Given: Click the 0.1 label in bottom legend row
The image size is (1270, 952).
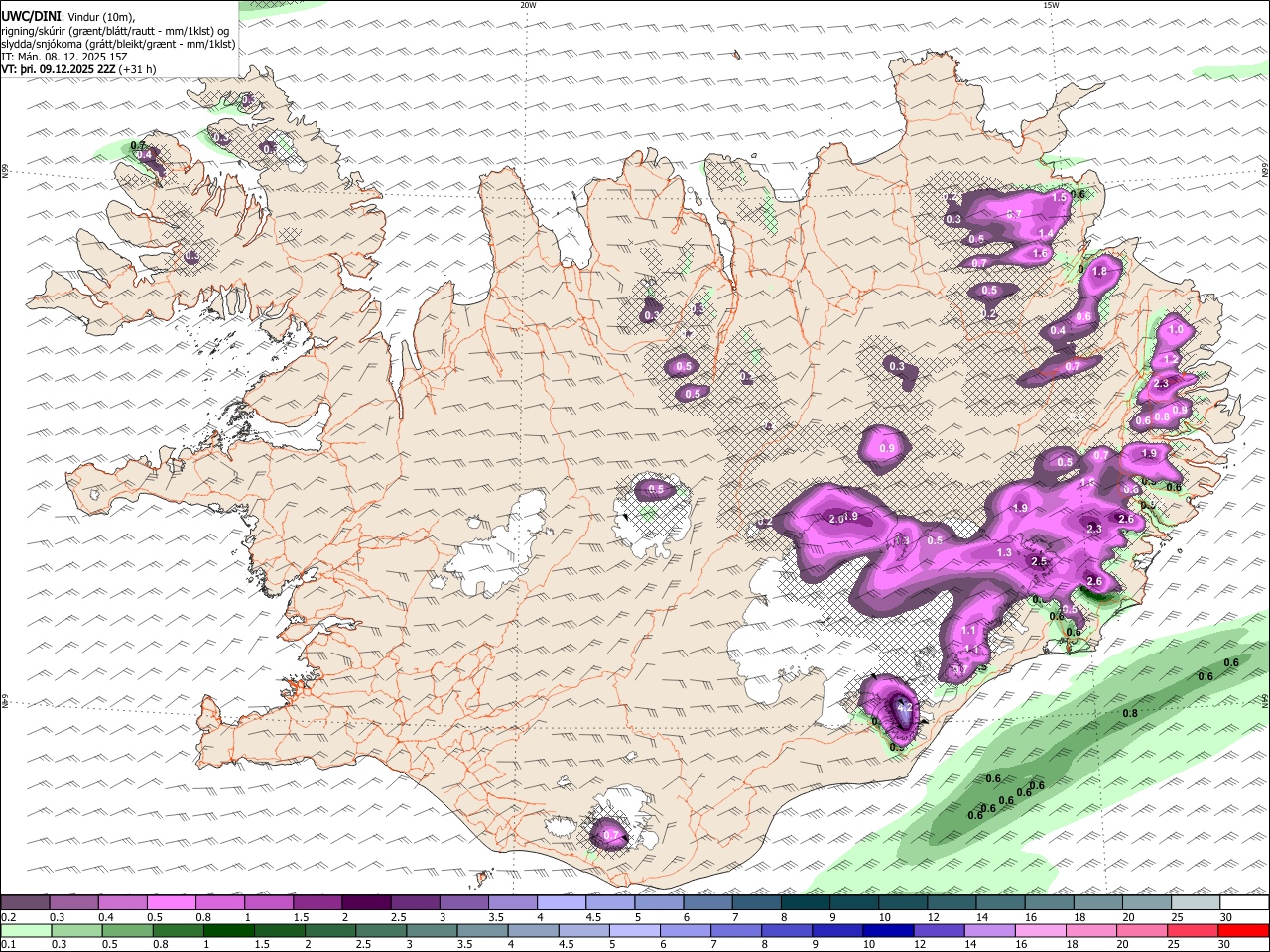Looking at the screenshot, I should click(x=9, y=945).
